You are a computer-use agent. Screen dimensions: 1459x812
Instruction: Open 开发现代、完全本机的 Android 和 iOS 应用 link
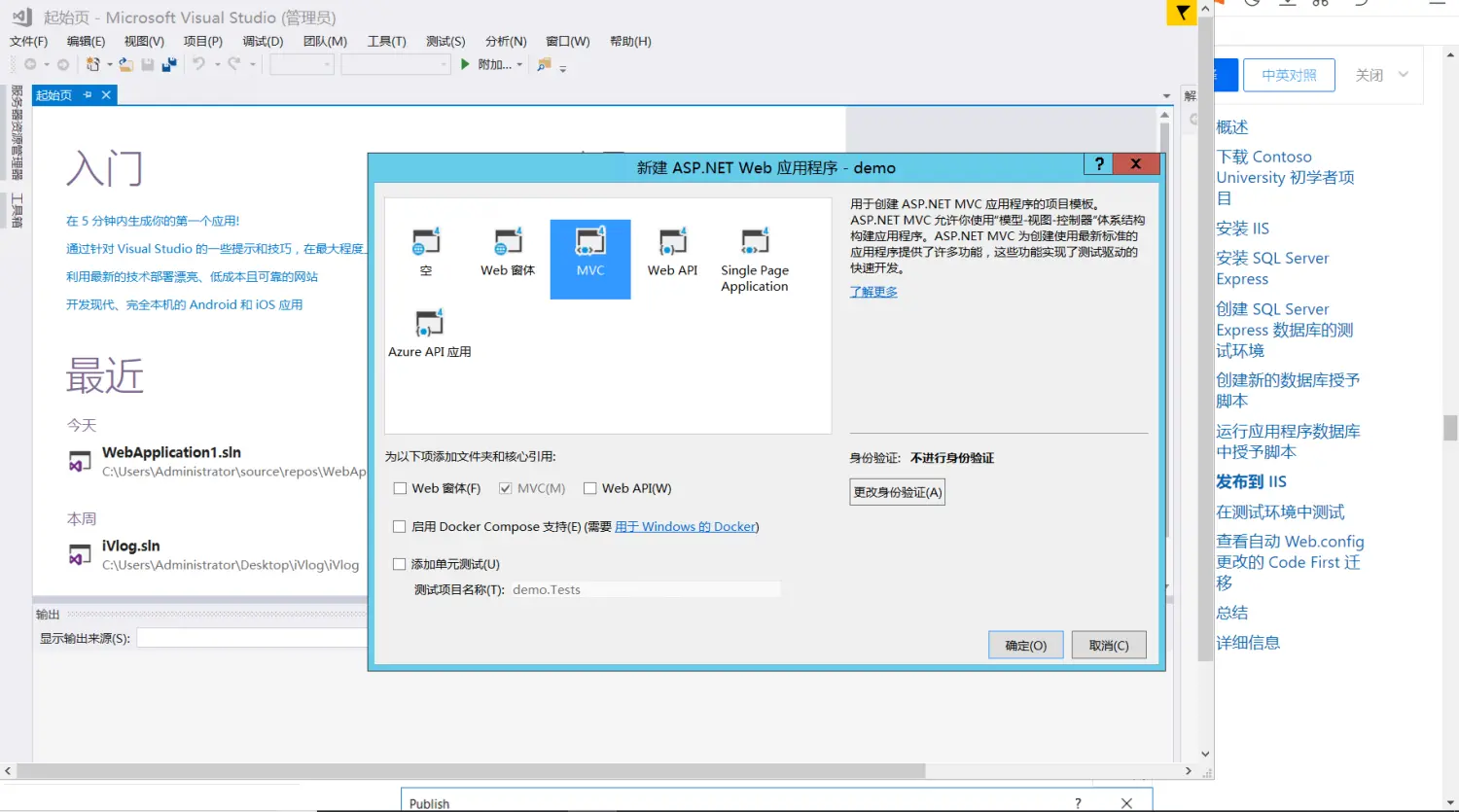click(185, 305)
